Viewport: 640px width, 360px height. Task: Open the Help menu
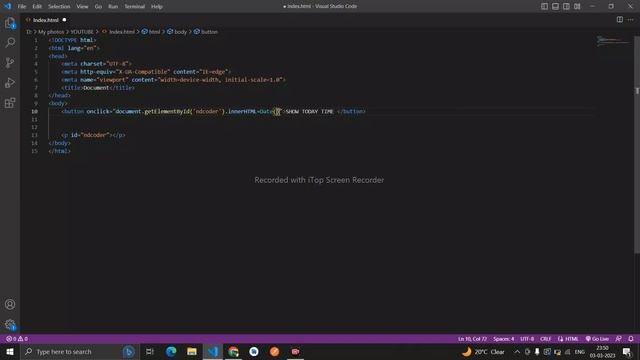(x=157, y=7)
